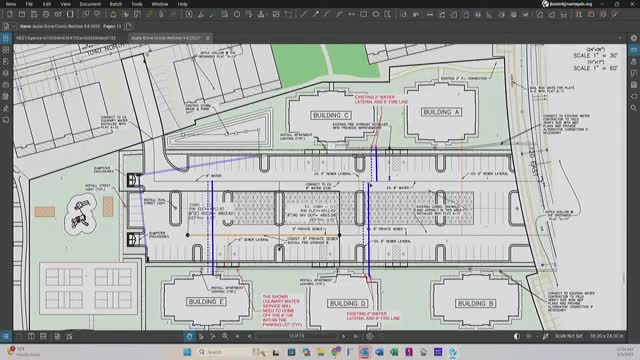Go to the last page

[356, 336]
